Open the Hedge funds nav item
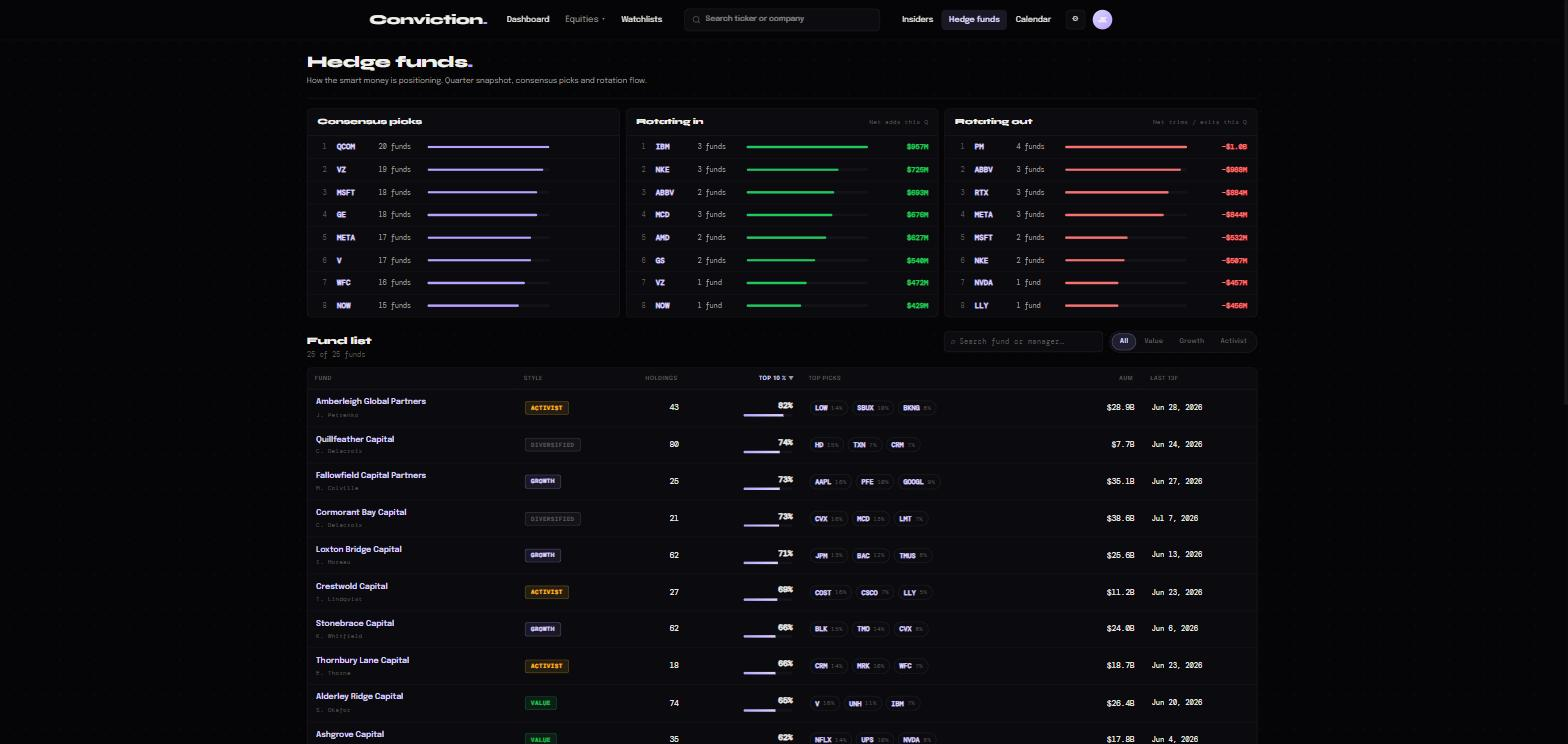1568x744 pixels. 974,19
